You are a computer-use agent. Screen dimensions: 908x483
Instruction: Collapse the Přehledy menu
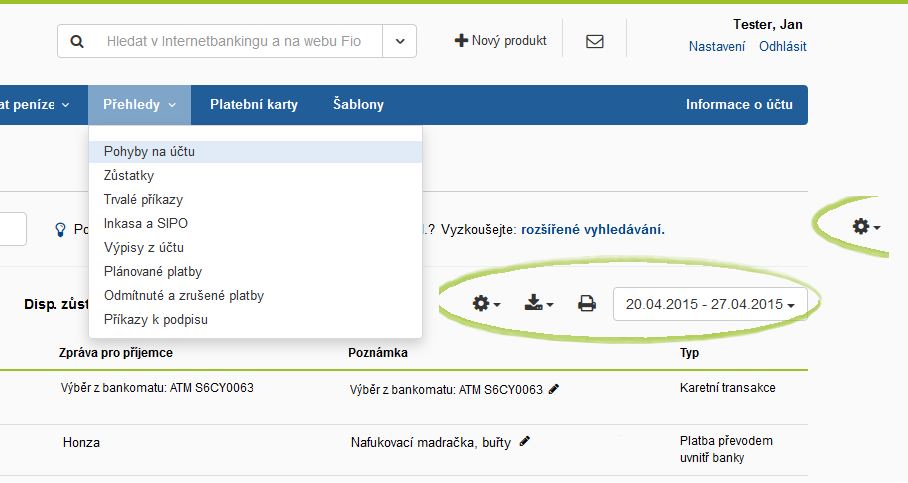coord(139,105)
